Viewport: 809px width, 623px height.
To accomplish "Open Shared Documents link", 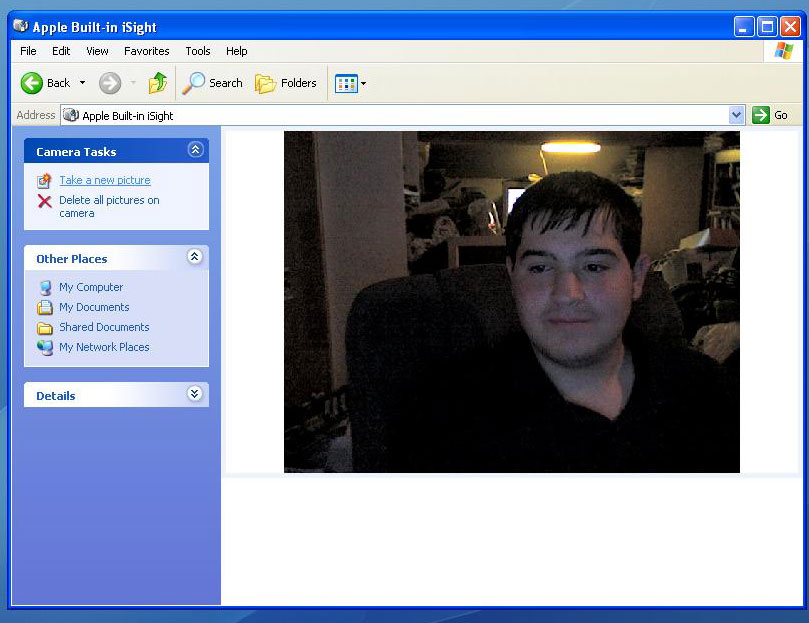I will click(104, 327).
